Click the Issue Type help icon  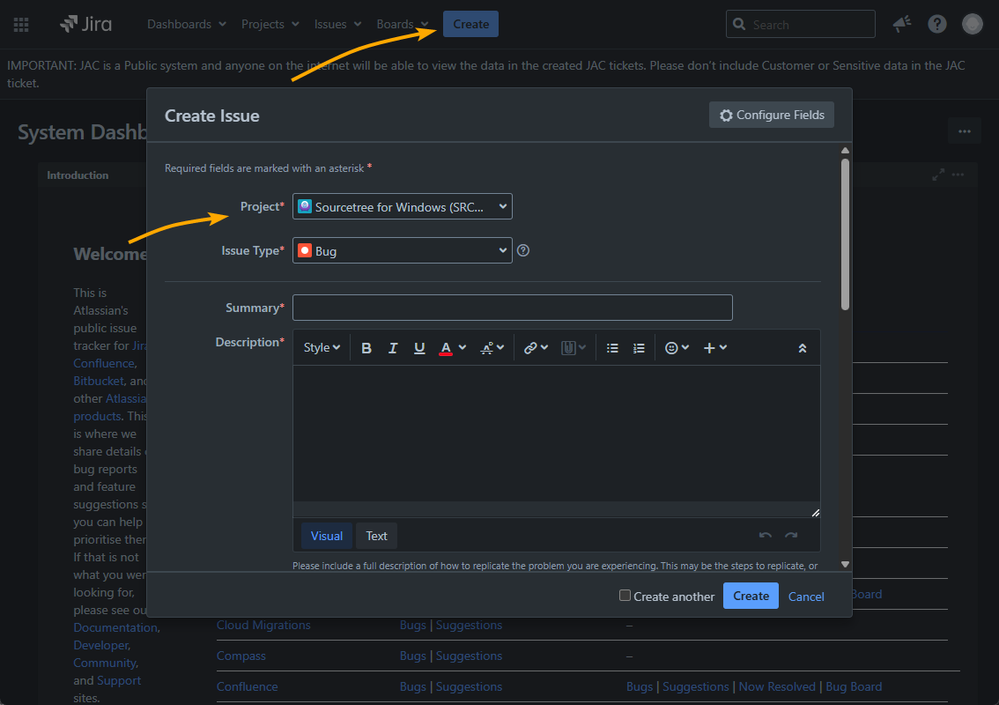[x=523, y=250]
